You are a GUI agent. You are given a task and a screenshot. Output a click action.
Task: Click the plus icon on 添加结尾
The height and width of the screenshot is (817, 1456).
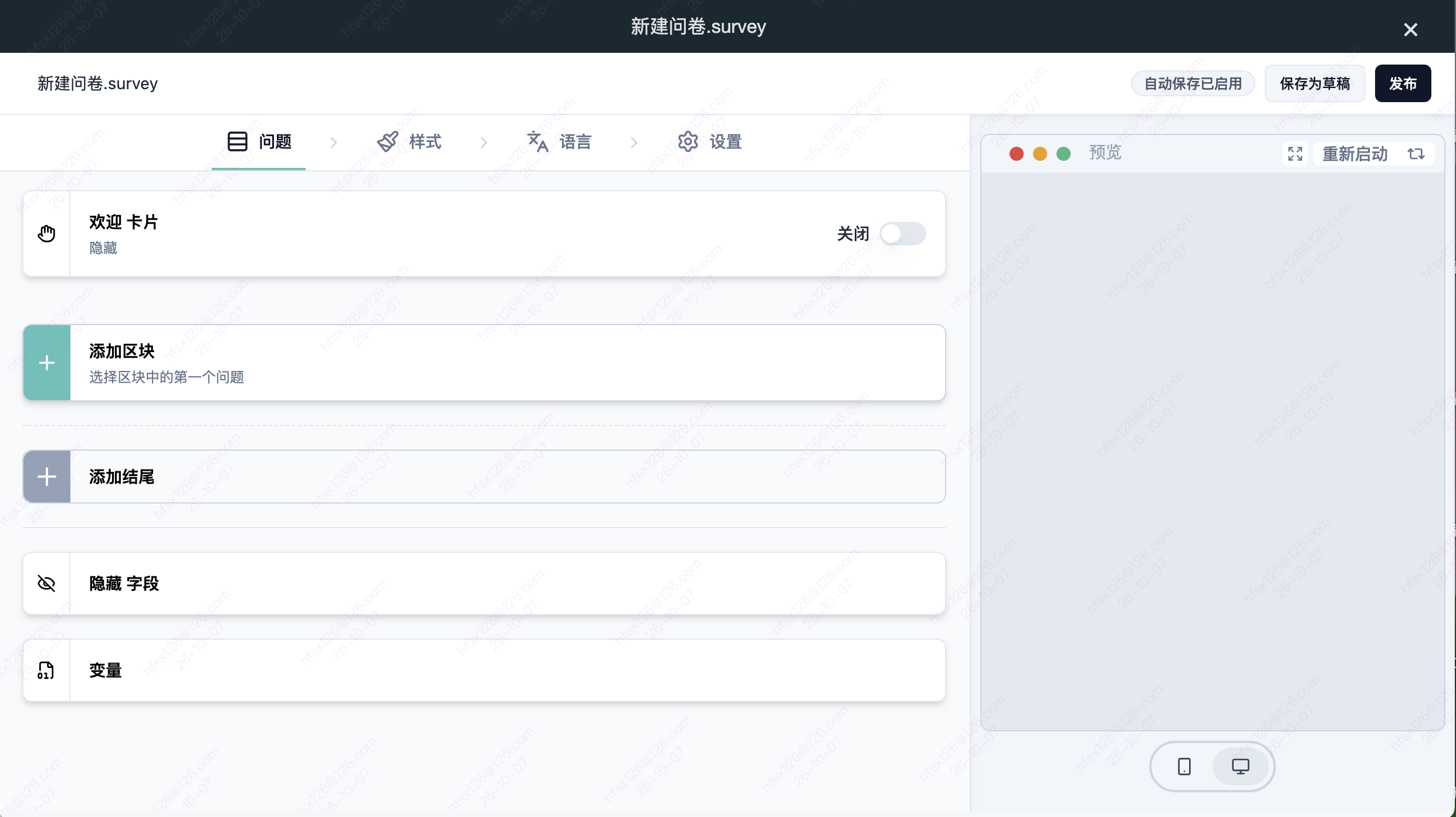tap(47, 477)
